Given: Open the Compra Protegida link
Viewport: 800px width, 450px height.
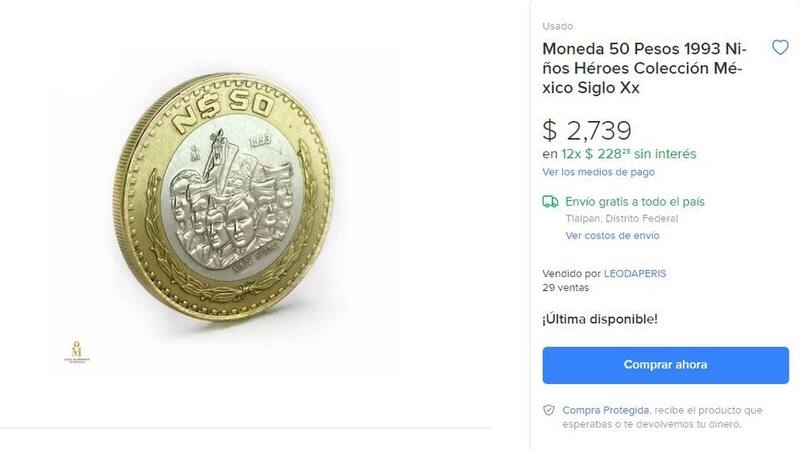Looking at the screenshot, I should 605,411.
